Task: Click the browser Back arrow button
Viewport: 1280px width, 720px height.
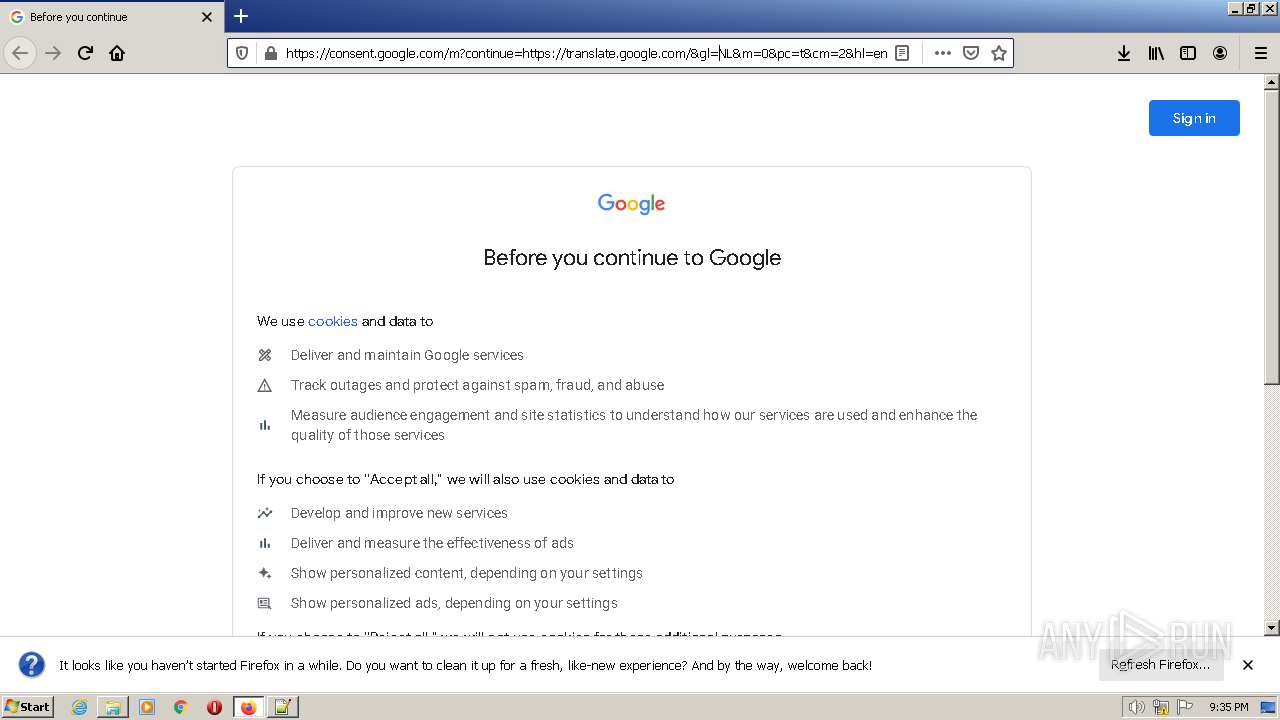Action: pos(20,53)
